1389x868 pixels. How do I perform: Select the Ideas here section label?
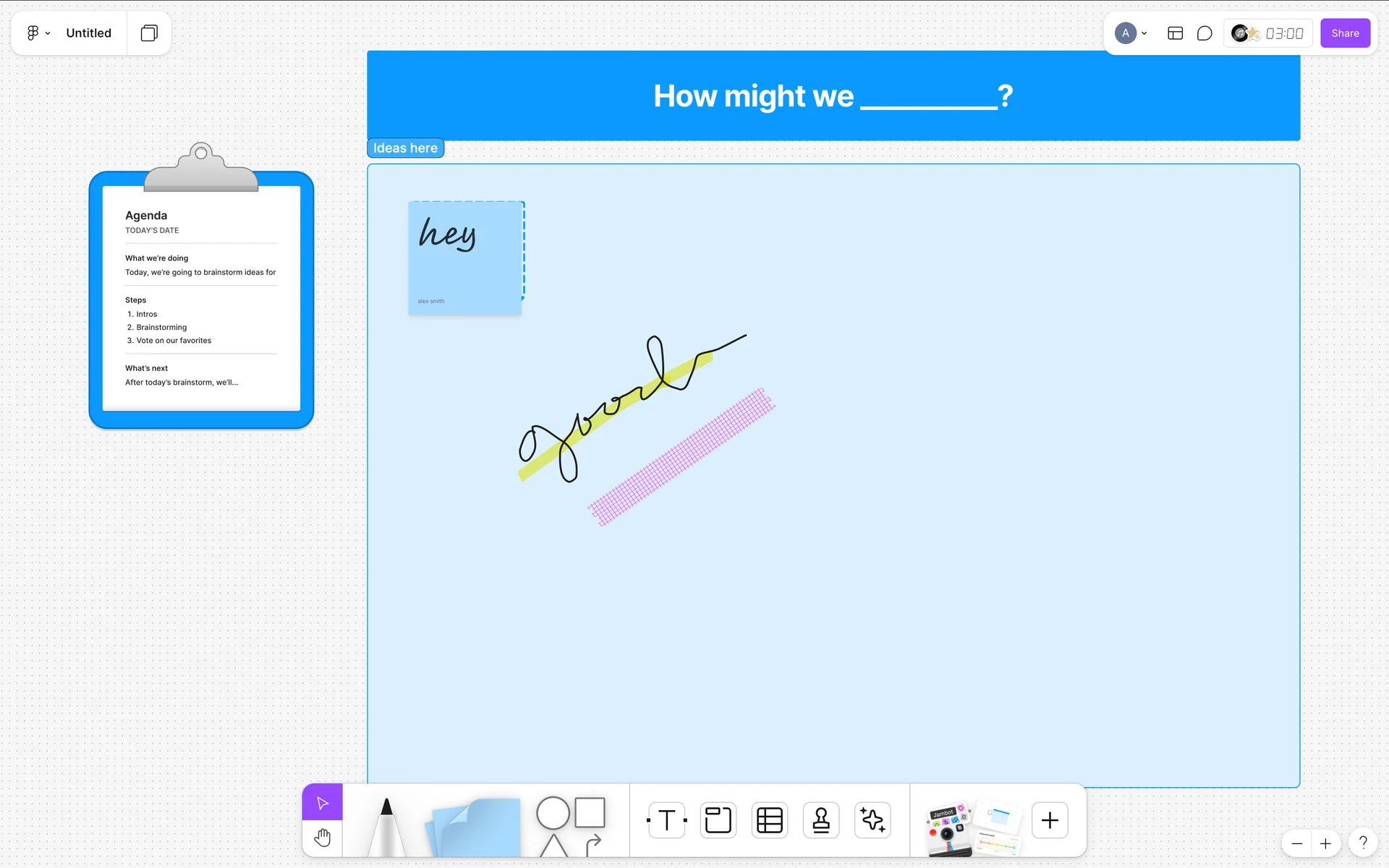[405, 148]
